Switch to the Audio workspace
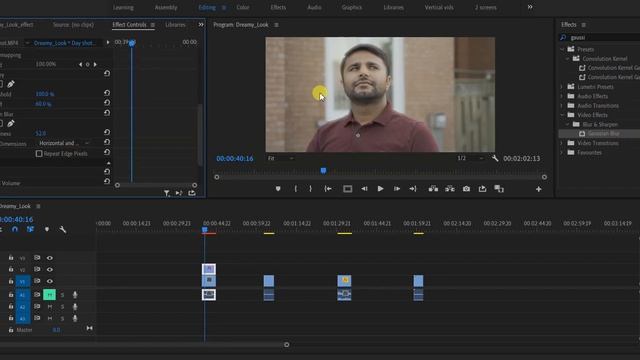This screenshot has width=640, height=360. 314,7
